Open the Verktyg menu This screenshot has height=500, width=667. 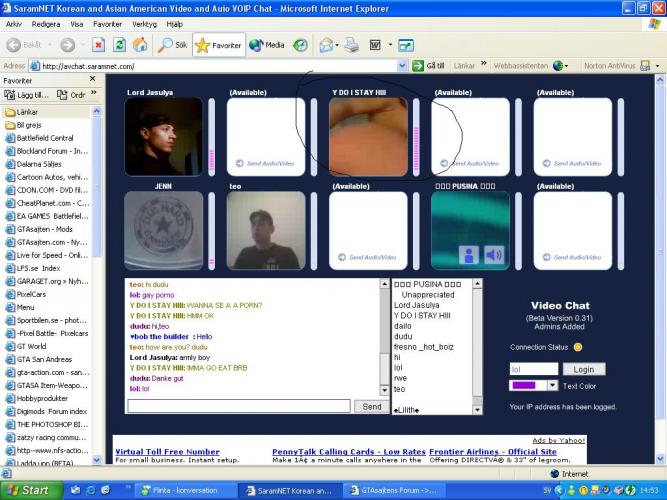point(116,23)
